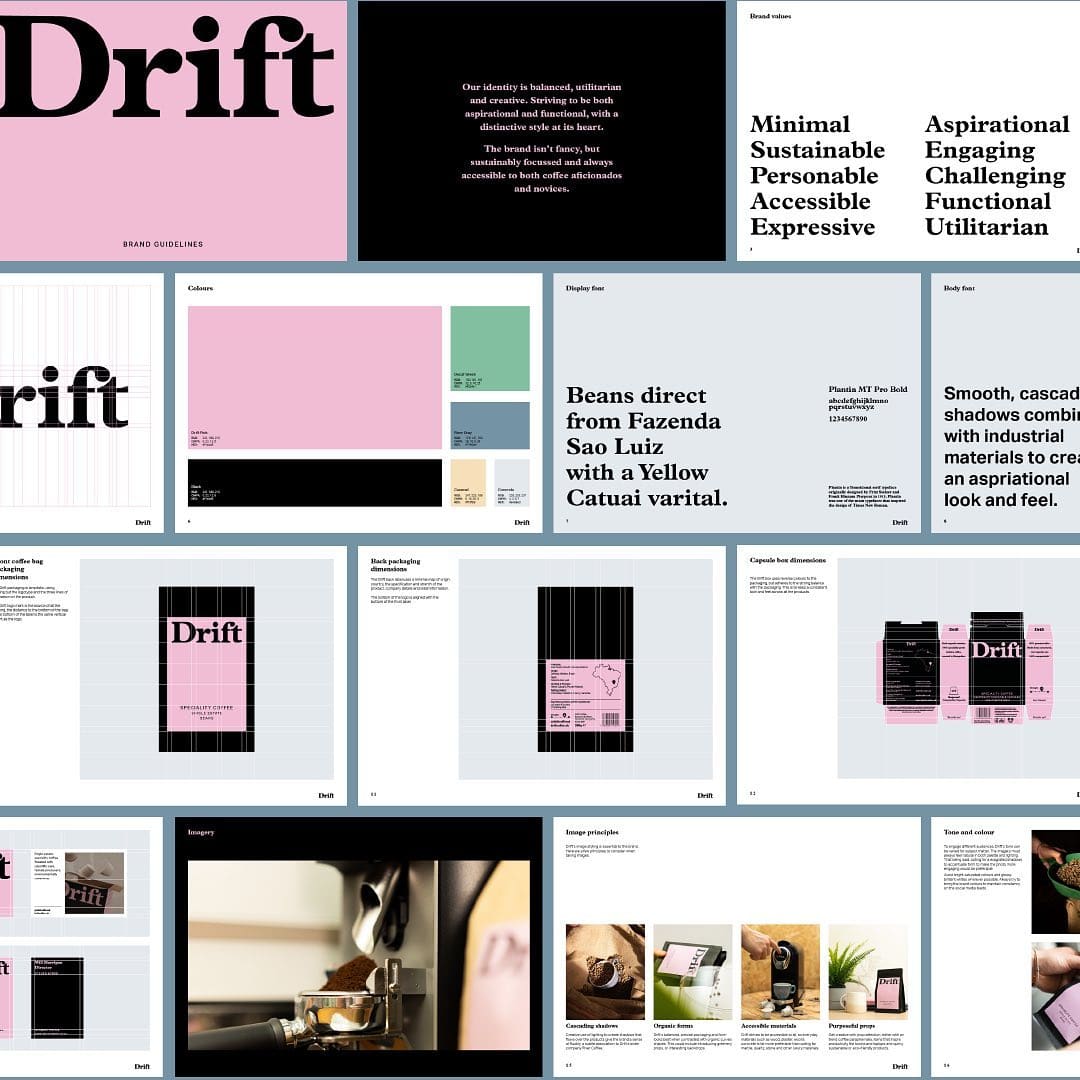Select the word "Utilitarian" in brand values
The width and height of the screenshot is (1080, 1080).
tap(986, 227)
